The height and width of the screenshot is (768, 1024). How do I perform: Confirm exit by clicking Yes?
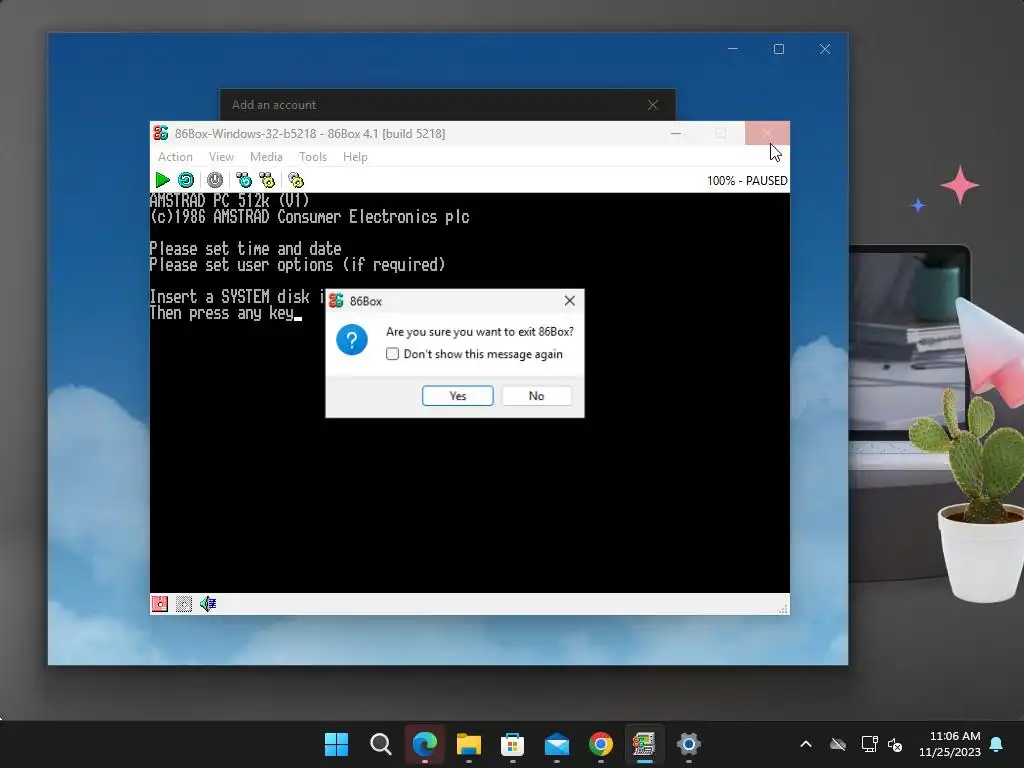[x=458, y=396]
